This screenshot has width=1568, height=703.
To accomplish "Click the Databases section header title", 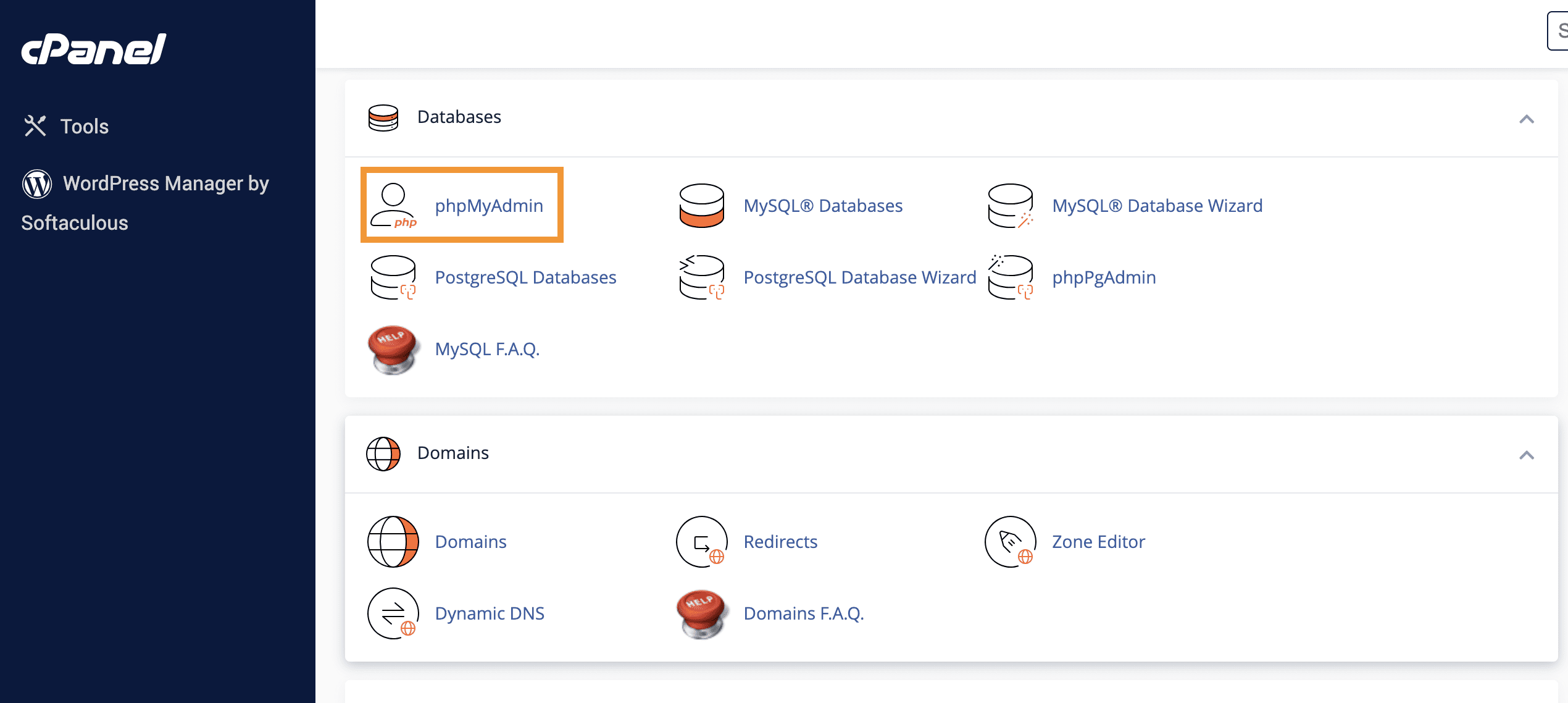I will pyautogui.click(x=459, y=117).
